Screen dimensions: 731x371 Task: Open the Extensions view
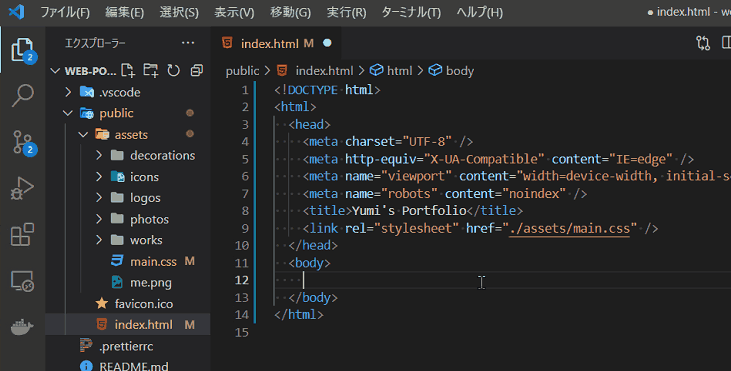click(x=22, y=234)
